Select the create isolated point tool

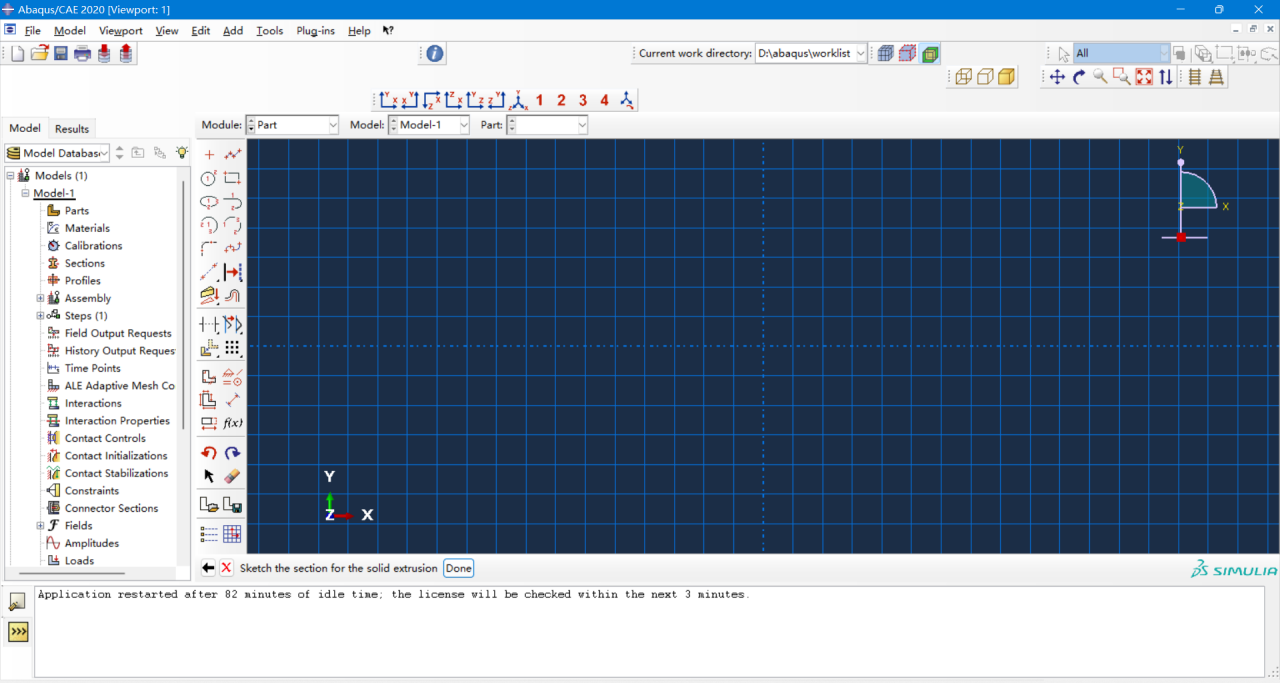click(x=209, y=155)
